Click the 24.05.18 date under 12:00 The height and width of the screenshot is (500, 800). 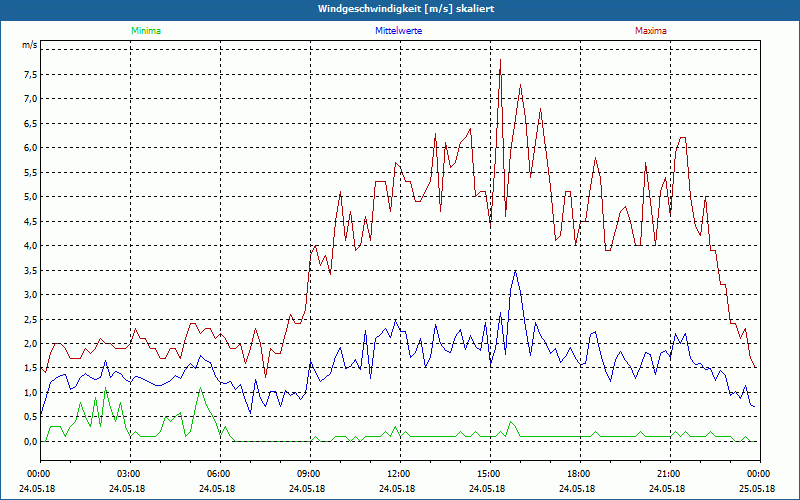pyautogui.click(x=397, y=488)
